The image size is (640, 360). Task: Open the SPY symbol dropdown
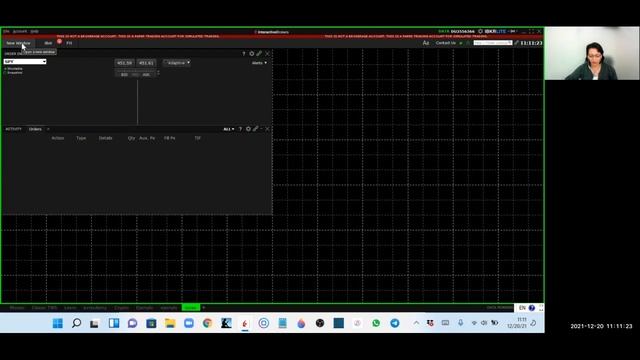(25, 62)
